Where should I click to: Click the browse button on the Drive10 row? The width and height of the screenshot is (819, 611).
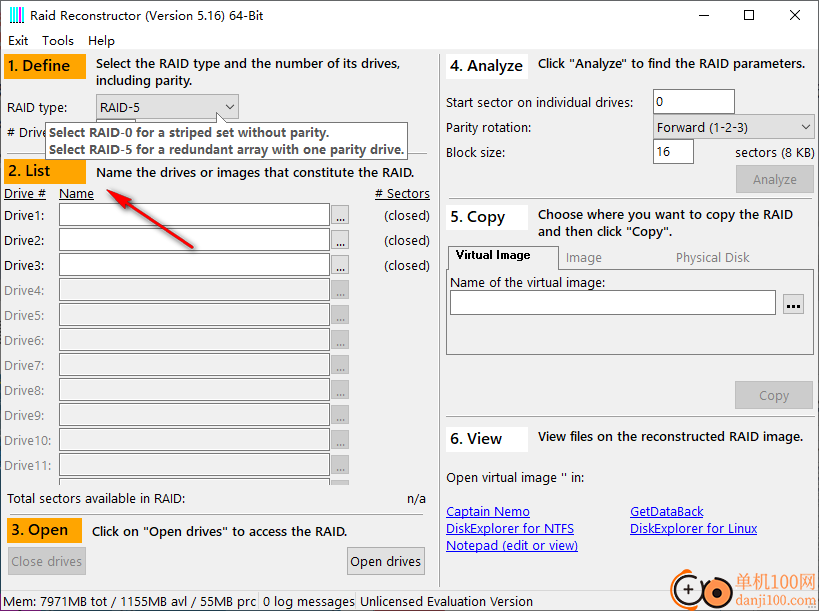(340, 440)
